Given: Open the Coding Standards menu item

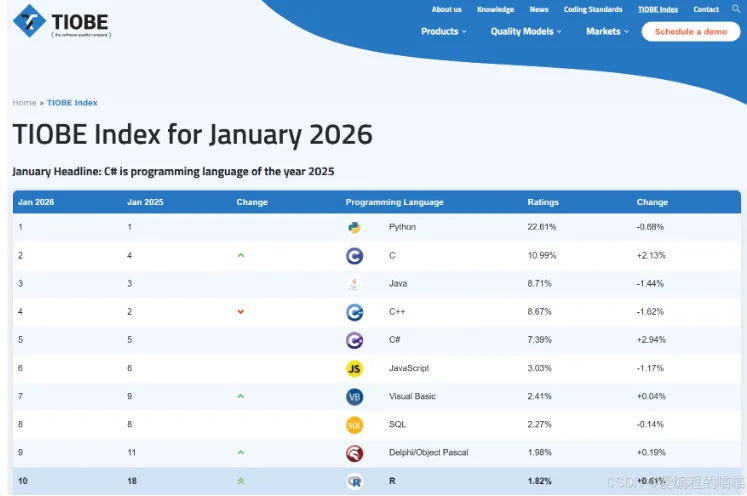Looking at the screenshot, I should coord(593,10).
